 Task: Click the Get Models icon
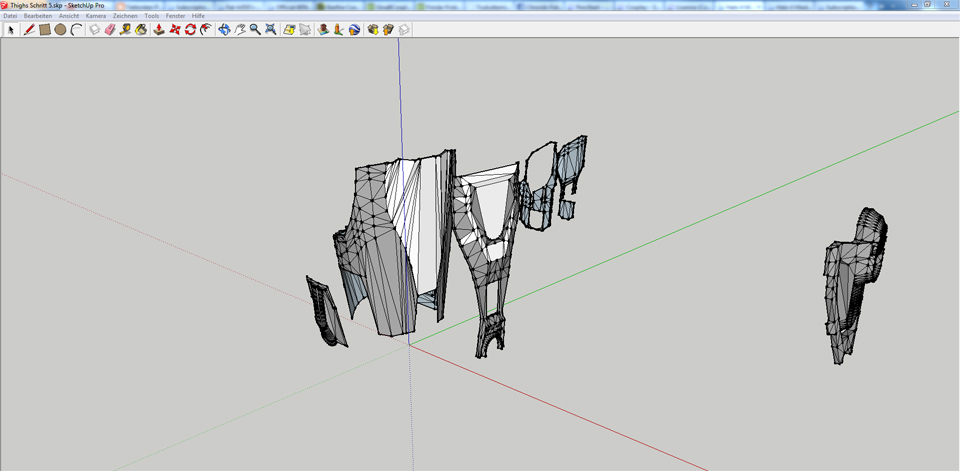[372, 29]
